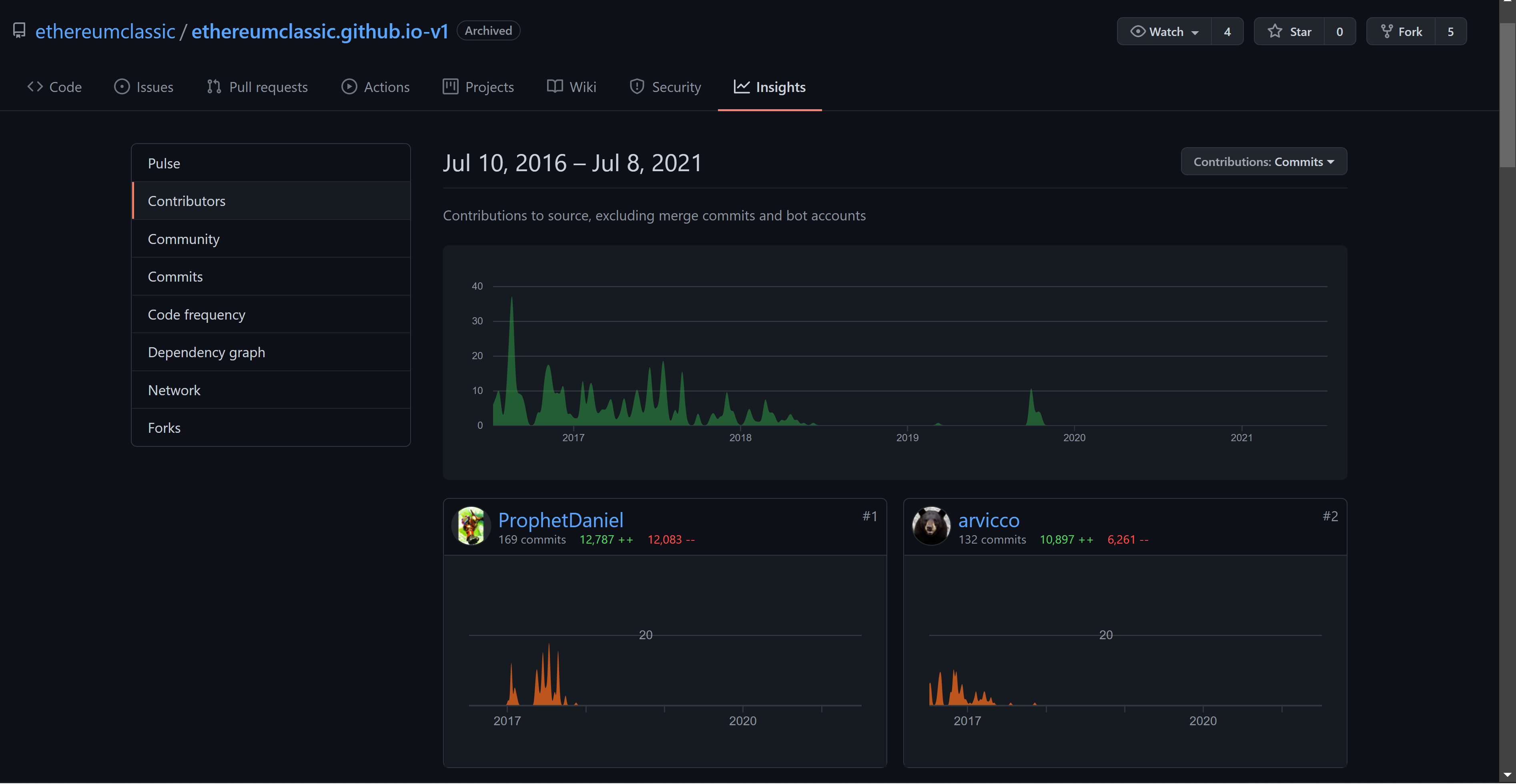Click the Actions play icon

point(349,87)
